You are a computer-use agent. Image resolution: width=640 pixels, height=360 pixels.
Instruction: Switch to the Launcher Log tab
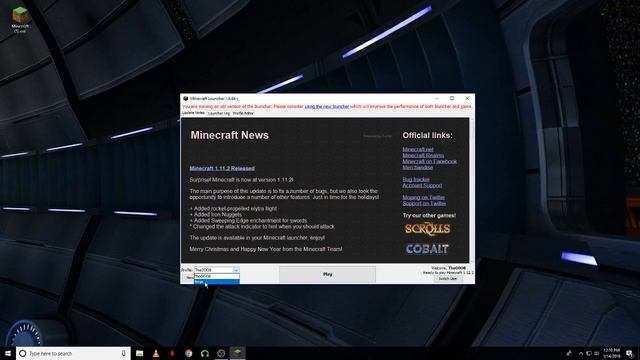click(x=219, y=113)
